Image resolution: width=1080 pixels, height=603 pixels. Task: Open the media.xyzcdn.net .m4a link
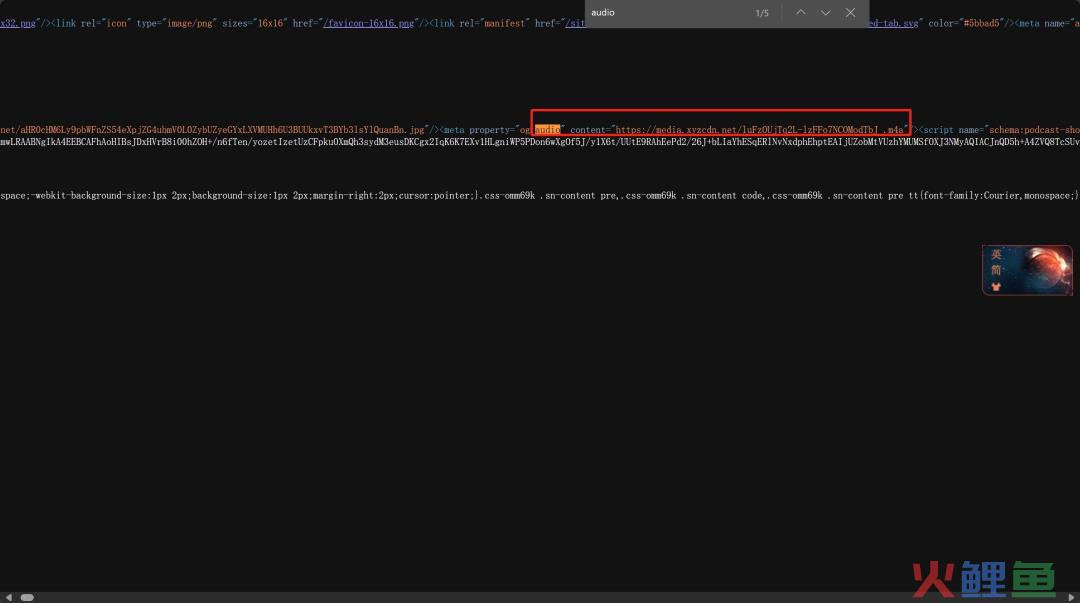point(760,130)
